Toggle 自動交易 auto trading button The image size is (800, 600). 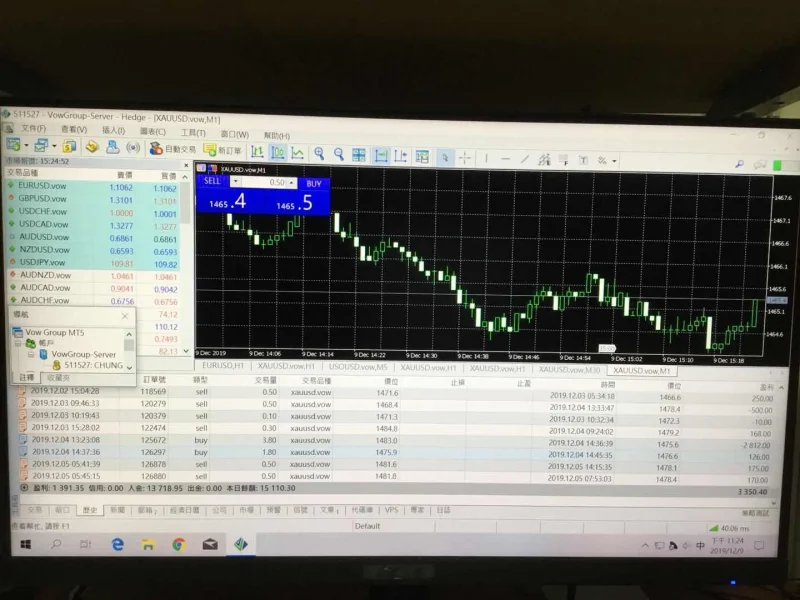pos(172,149)
